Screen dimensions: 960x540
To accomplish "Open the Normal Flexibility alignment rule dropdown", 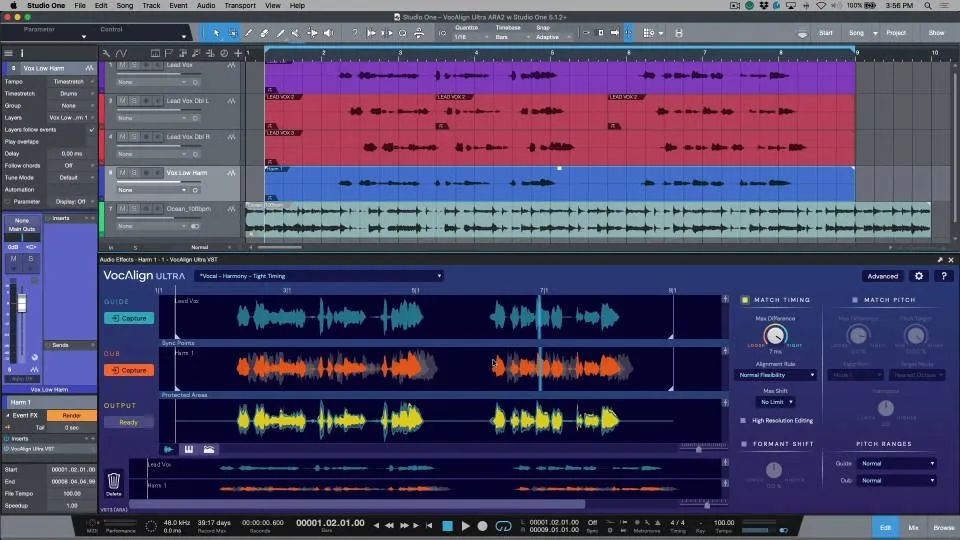I will pyautogui.click(x=776, y=375).
